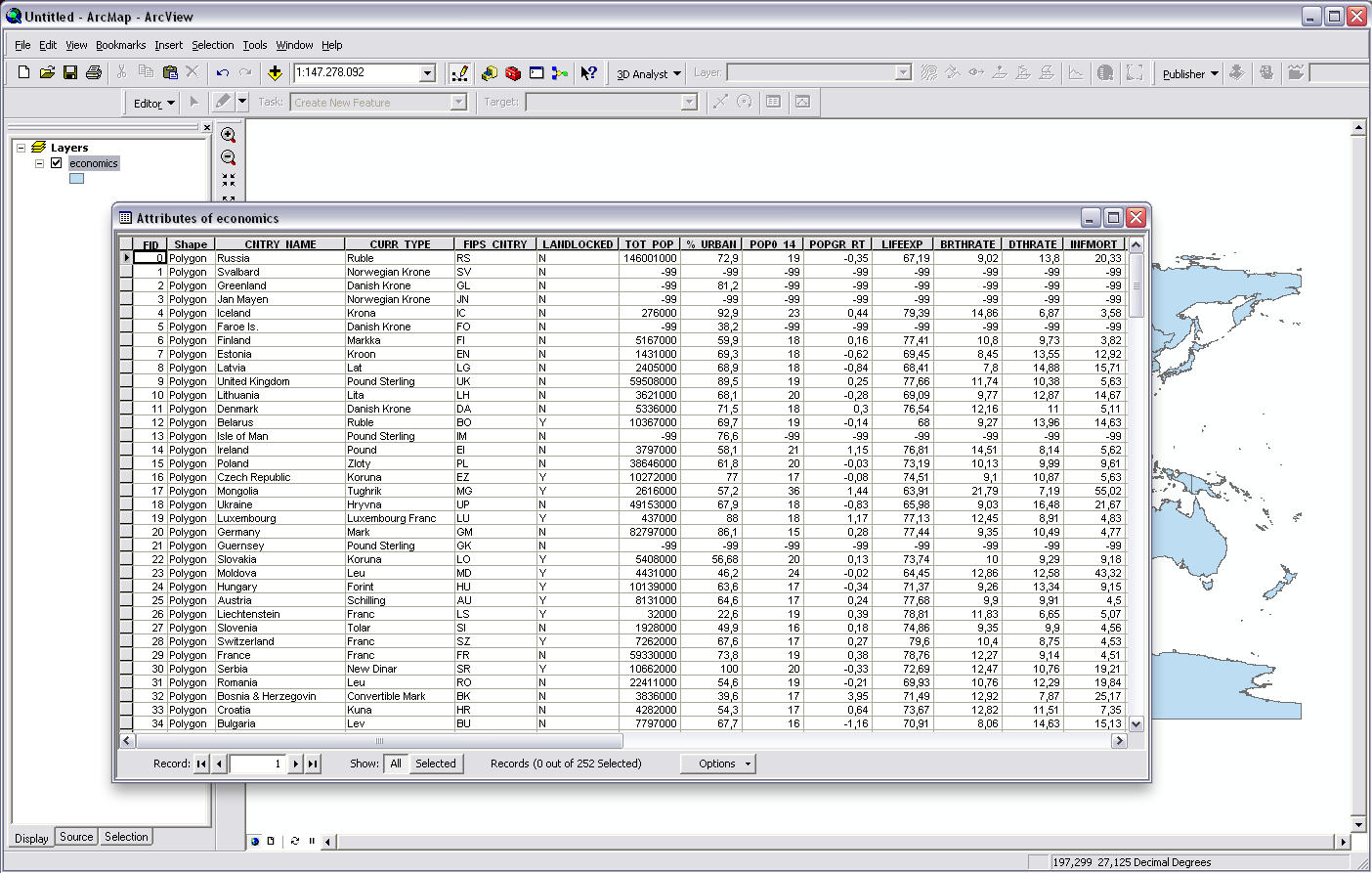
Task: Show All records button
Action: (x=396, y=764)
